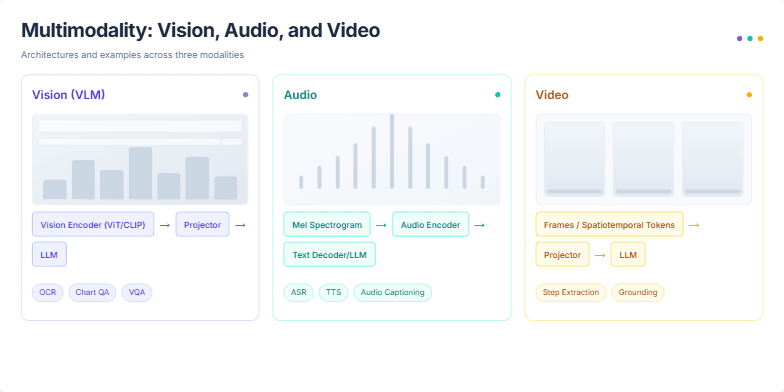
Task: Click the last video frame thumbnail
Action: [x=712, y=160]
